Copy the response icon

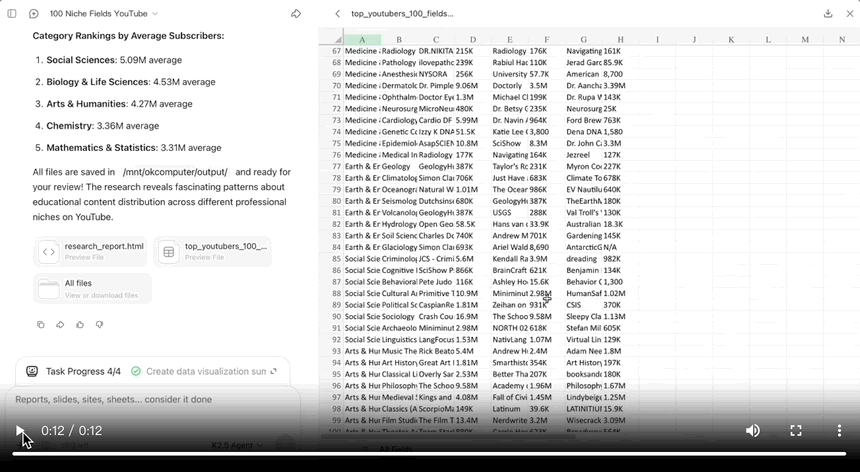pos(41,325)
